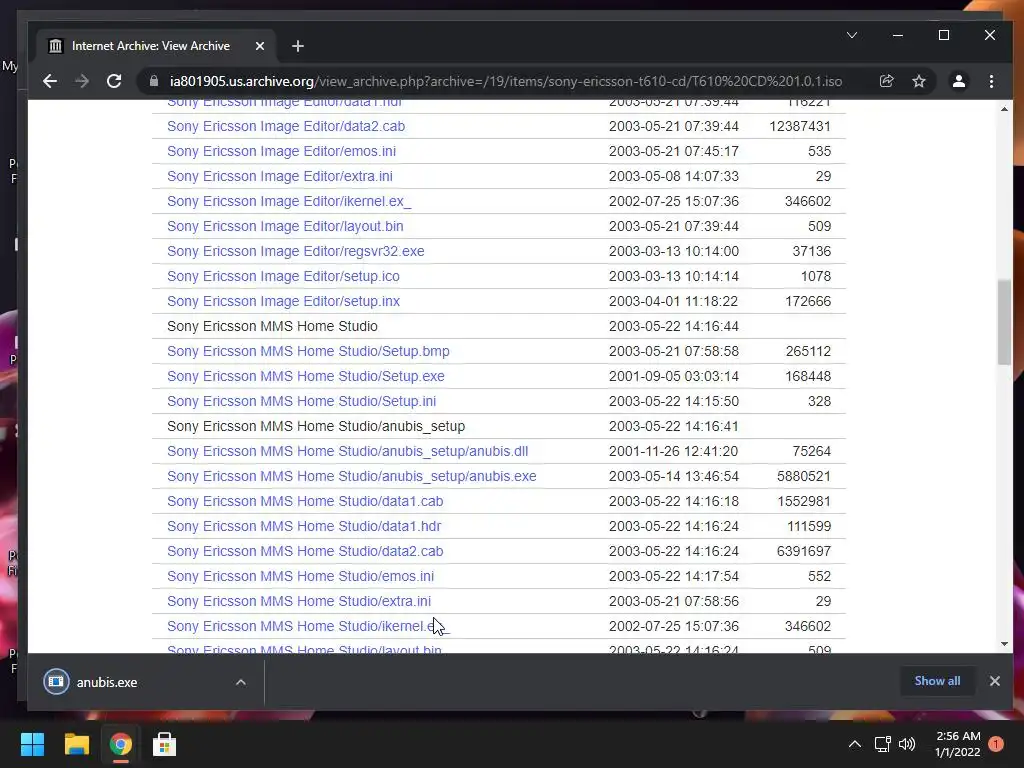
Task: Click the date 2001-09-05 03:03:14
Action: pos(673,376)
